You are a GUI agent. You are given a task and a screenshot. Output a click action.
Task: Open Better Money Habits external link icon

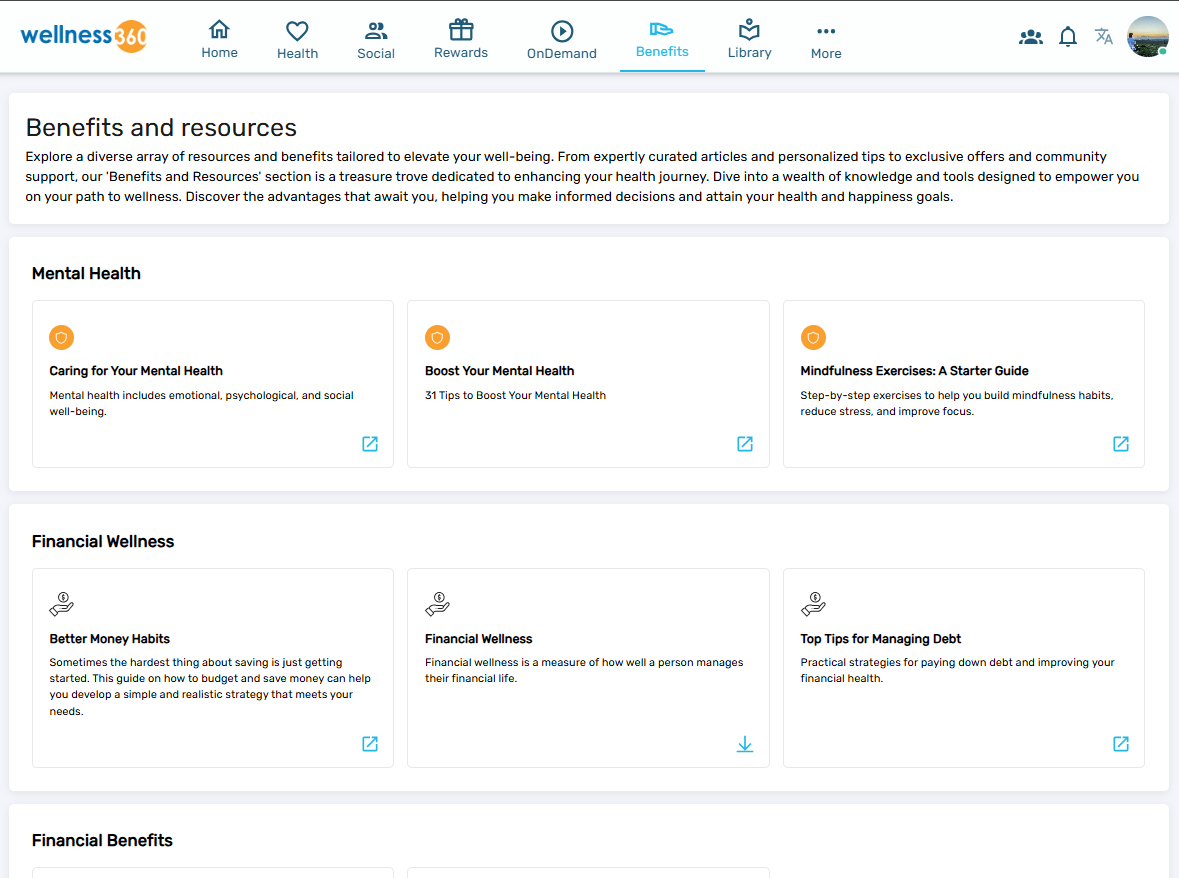(x=369, y=744)
